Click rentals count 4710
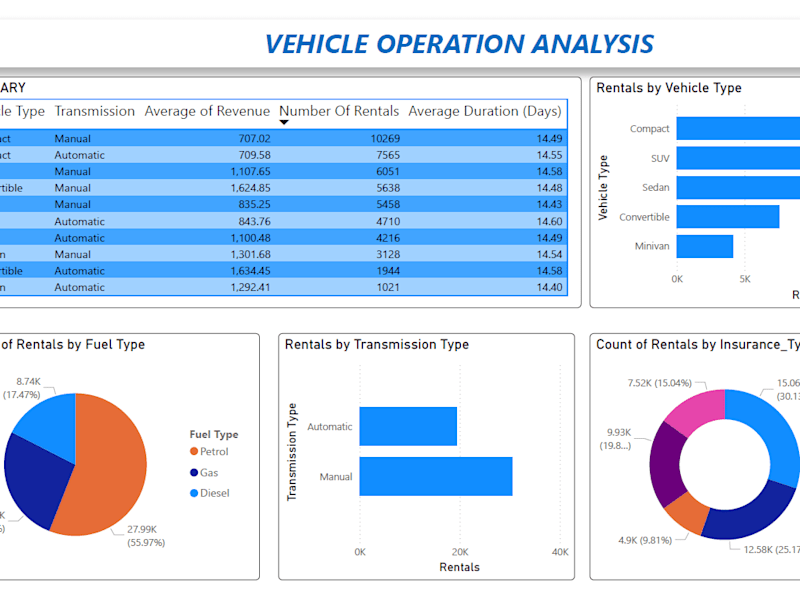The image size is (800, 600). pos(388,221)
